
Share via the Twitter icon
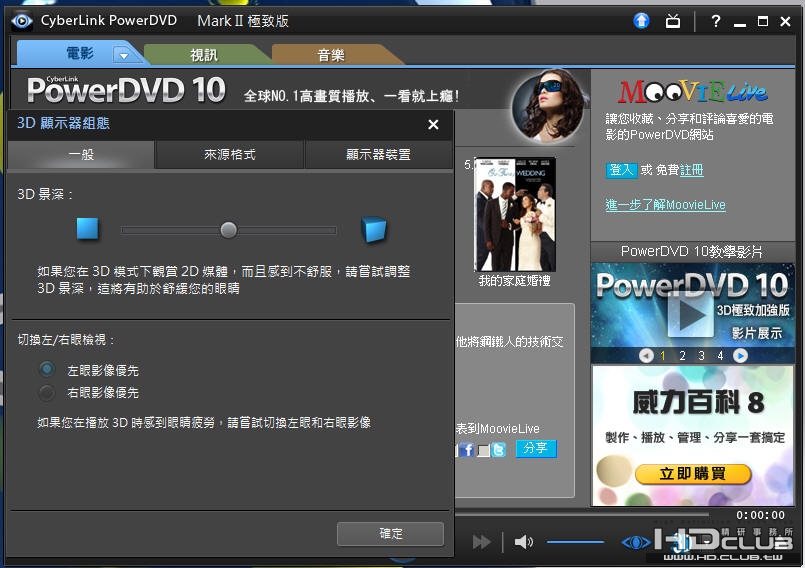coord(499,450)
